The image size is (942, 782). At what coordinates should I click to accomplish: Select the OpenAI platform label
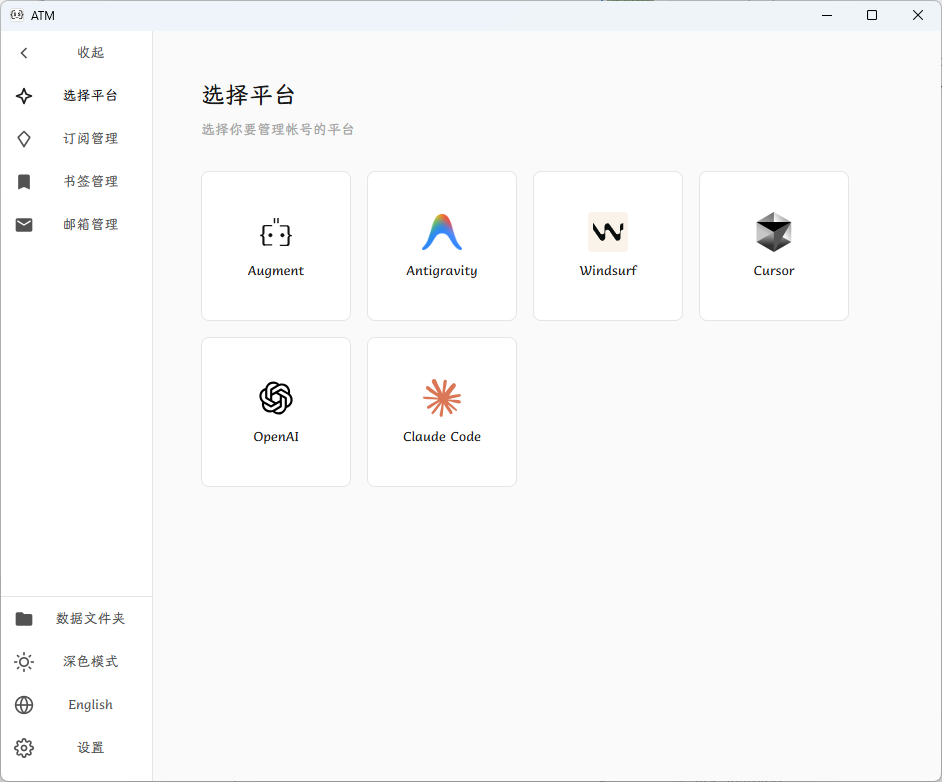276,437
